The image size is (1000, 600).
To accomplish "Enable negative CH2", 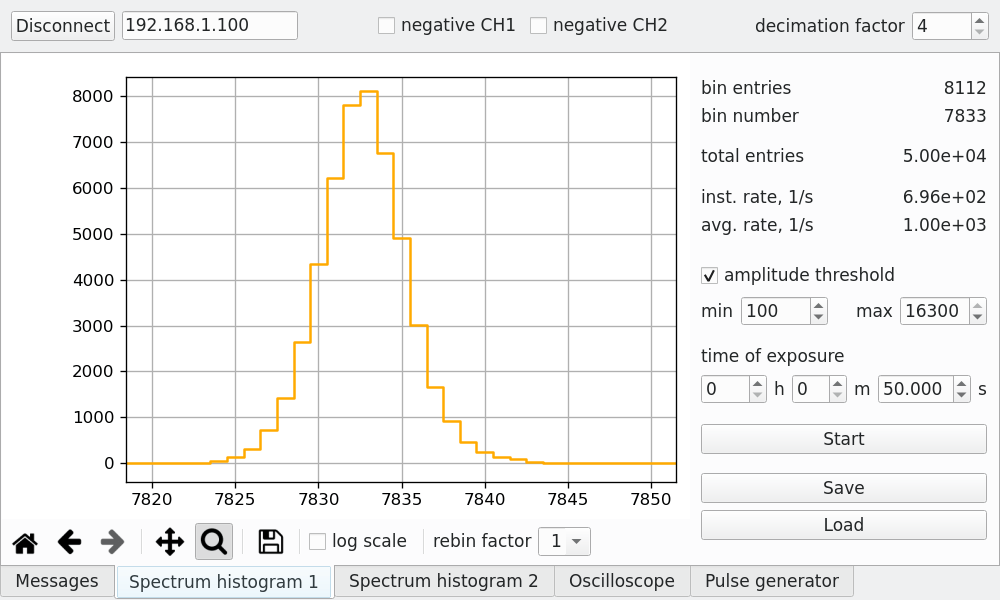I will click(538, 25).
